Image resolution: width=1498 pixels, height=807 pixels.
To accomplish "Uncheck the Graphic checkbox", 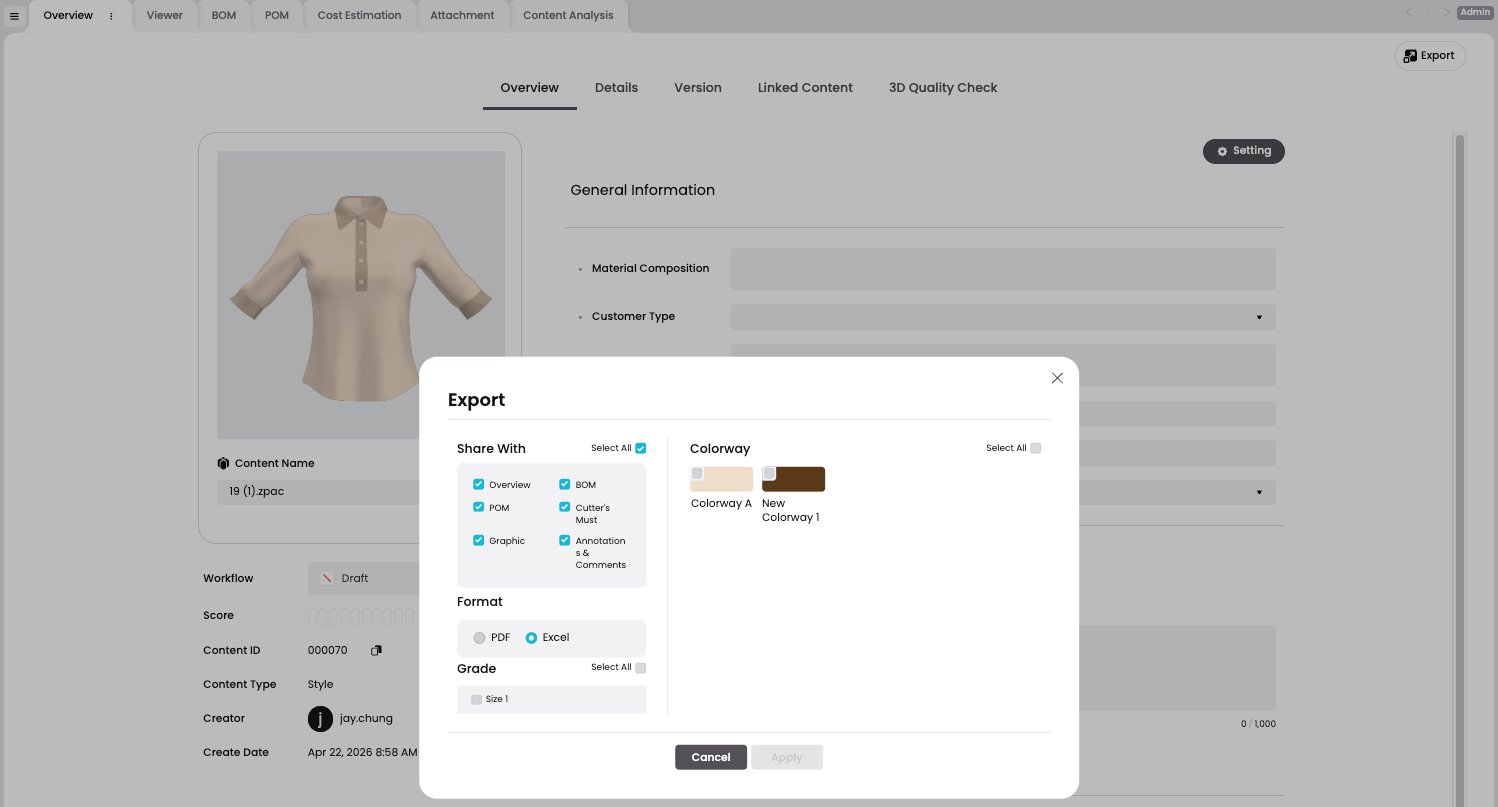I will click(478, 540).
